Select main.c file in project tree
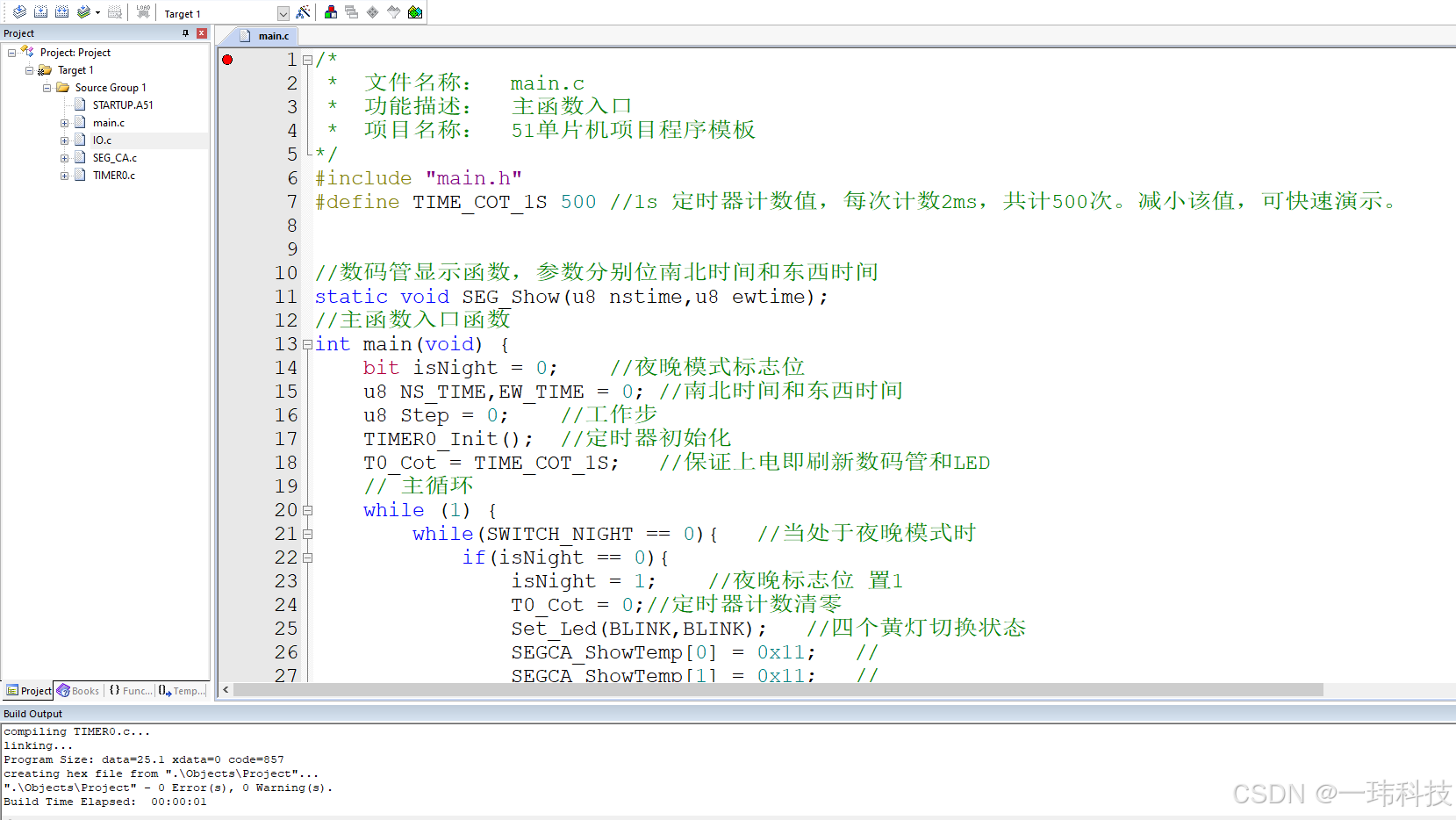Image resolution: width=1456 pixels, height=820 pixels. pos(109,123)
